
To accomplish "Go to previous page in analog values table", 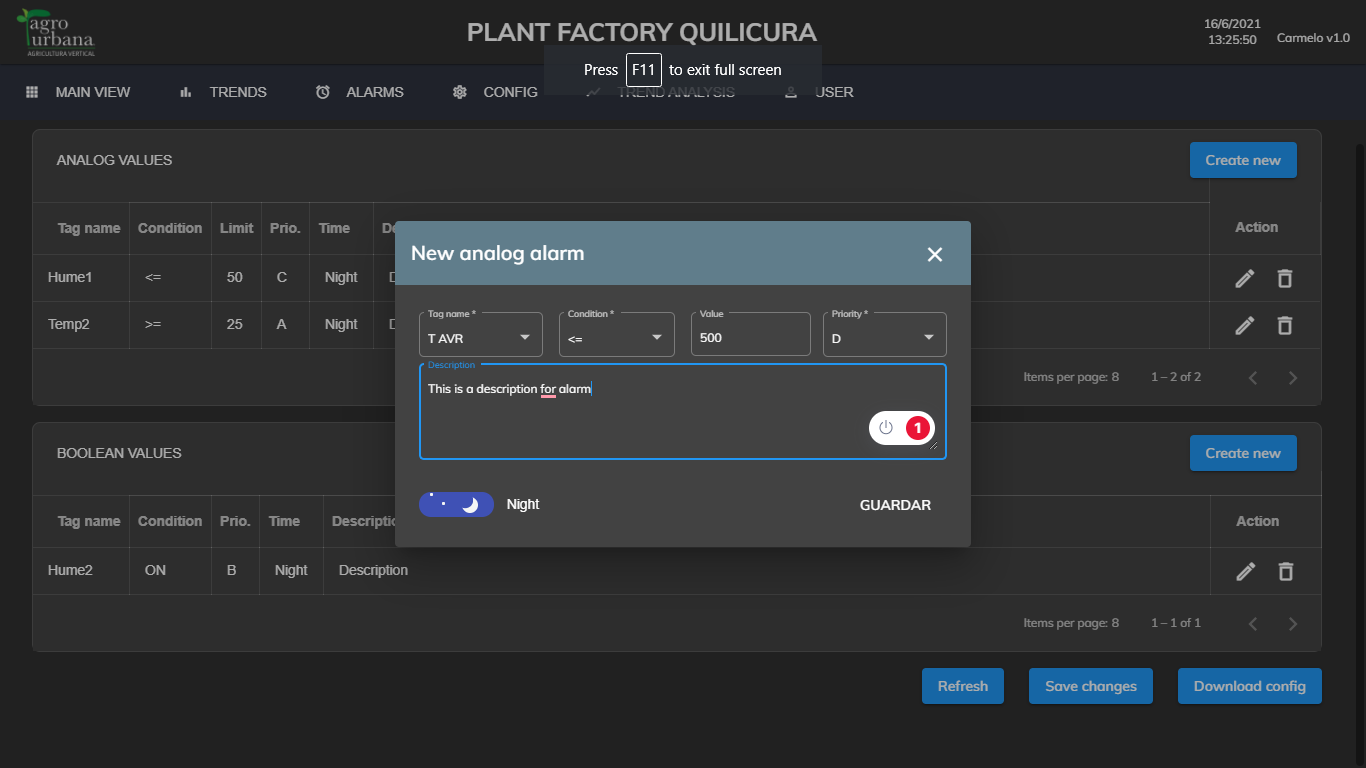I will (x=1253, y=378).
